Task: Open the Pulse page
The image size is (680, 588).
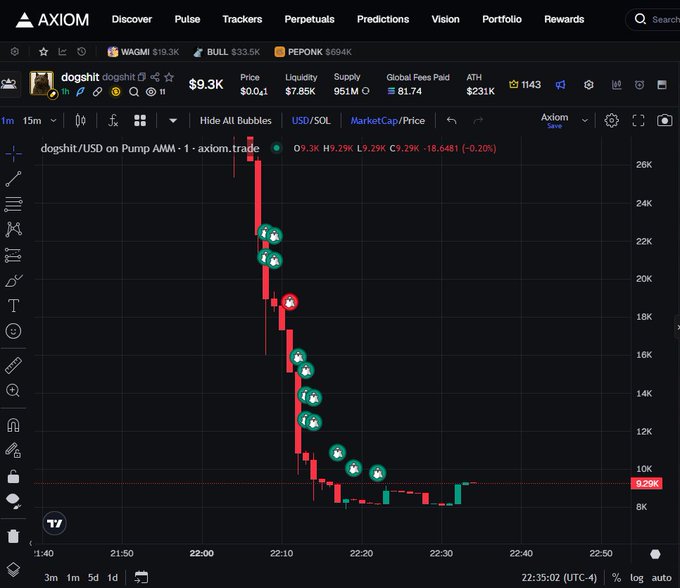Action: 187,20
